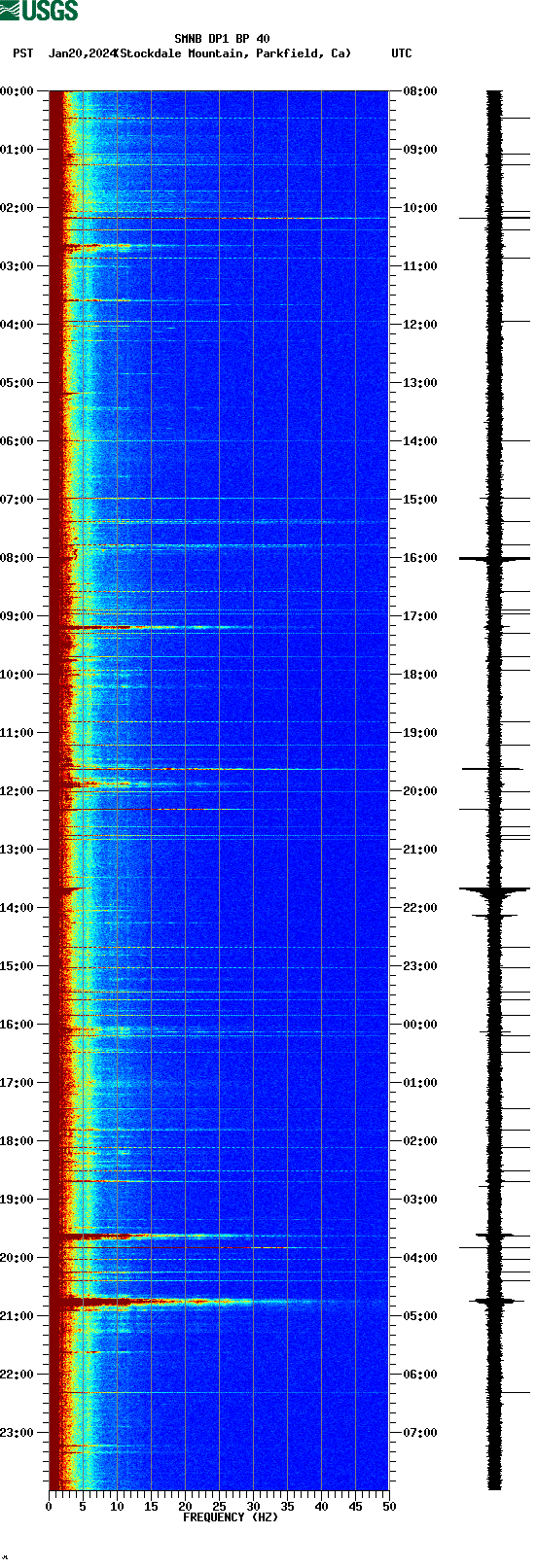537x1568 pixels.
Task: Click the '40' frequency tick label
Action: (x=321, y=1508)
